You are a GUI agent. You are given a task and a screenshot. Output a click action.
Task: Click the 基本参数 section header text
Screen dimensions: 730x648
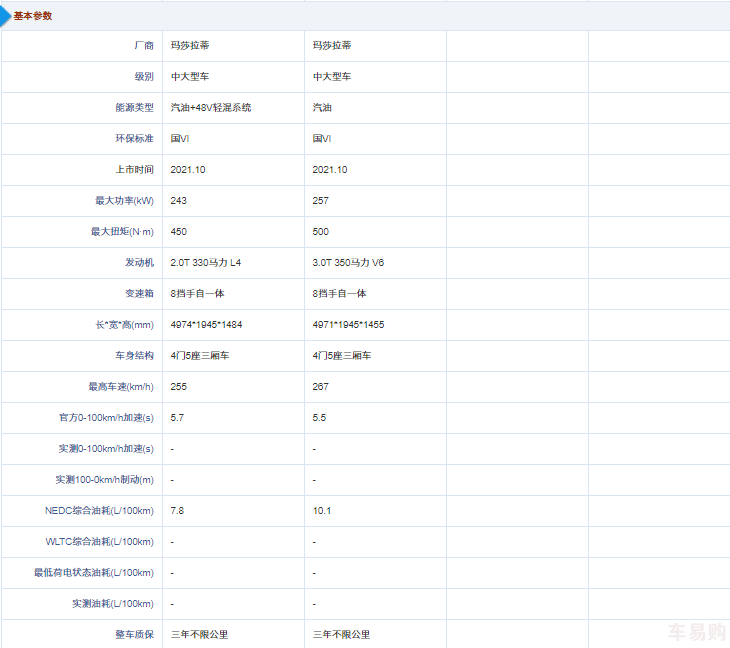pos(33,16)
